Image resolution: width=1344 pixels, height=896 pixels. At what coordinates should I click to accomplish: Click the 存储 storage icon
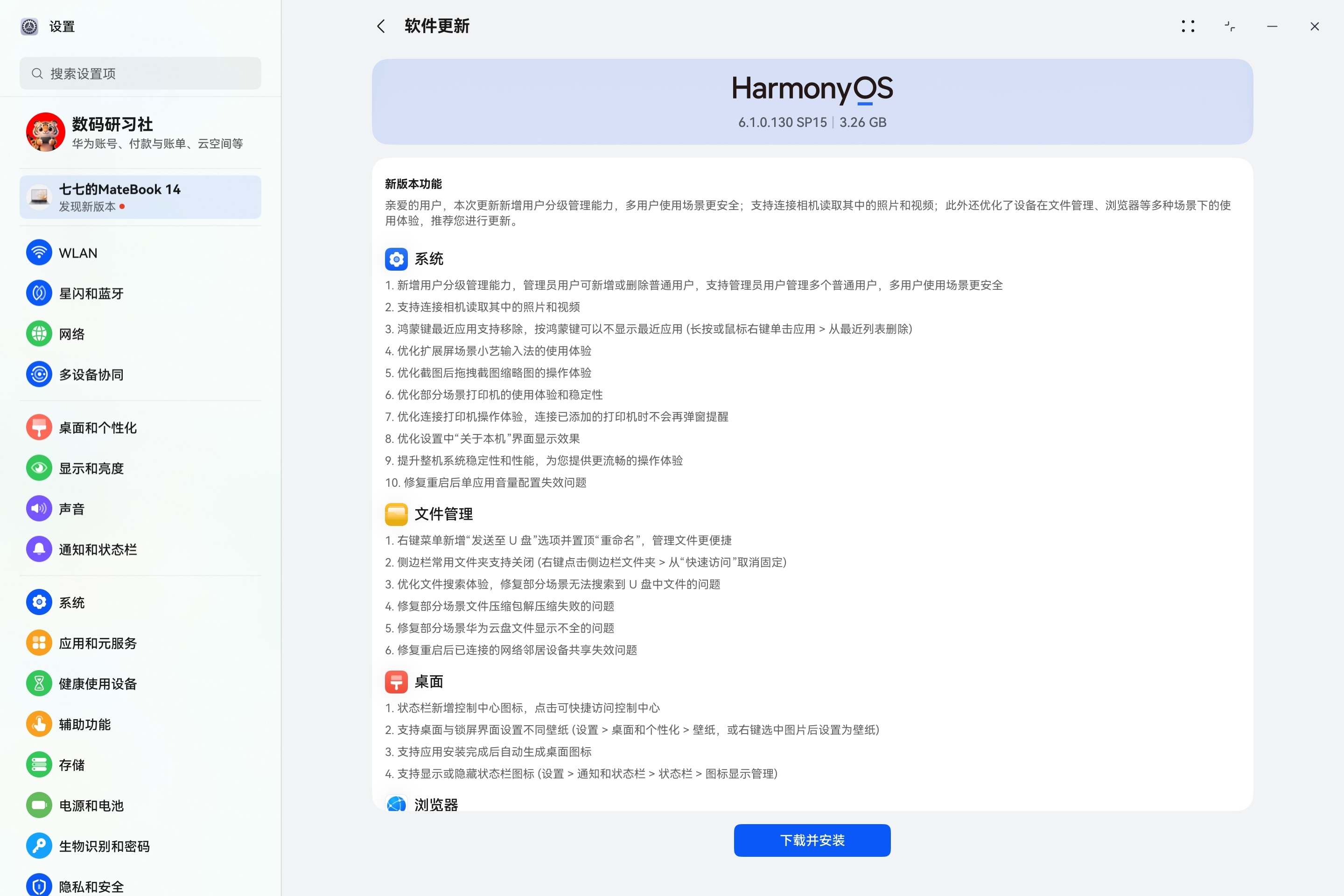(39, 764)
